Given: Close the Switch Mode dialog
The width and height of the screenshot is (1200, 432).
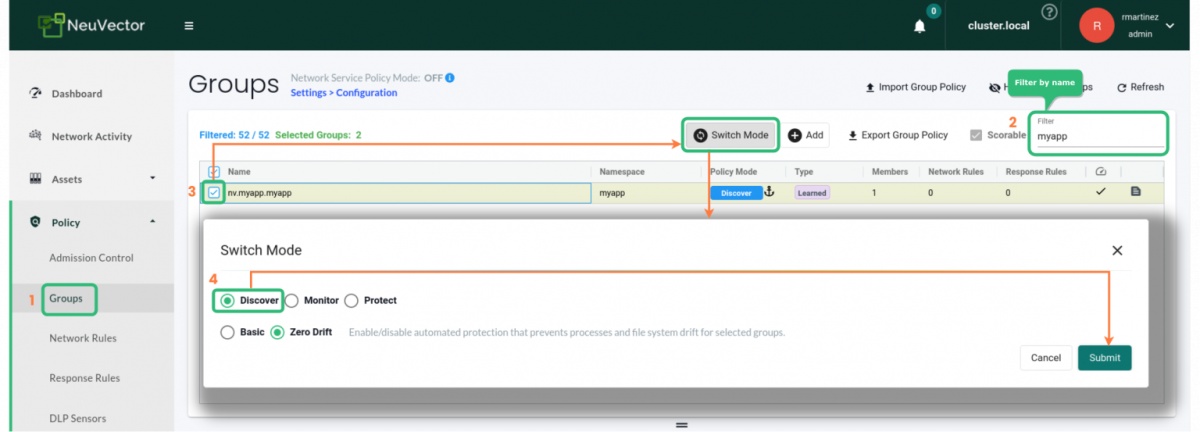Looking at the screenshot, I should pyautogui.click(x=1117, y=250).
